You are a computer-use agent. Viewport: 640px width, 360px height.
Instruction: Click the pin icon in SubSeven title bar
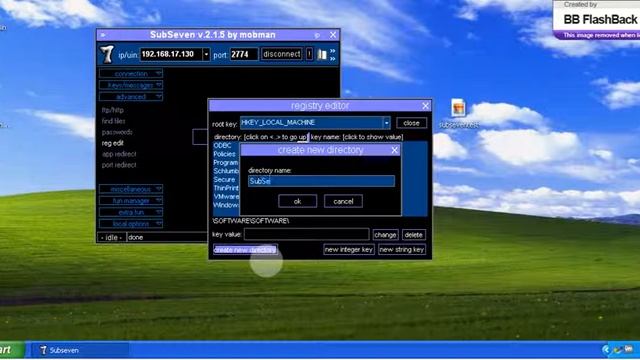(317, 36)
